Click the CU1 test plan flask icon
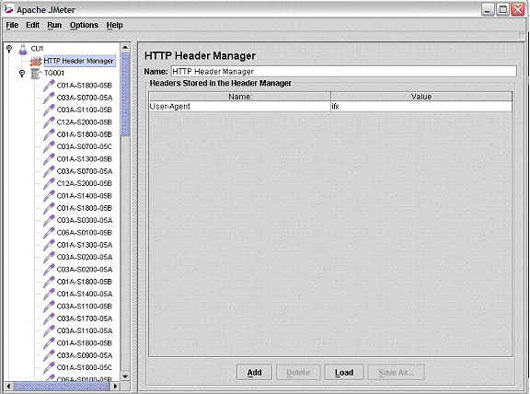This screenshot has height=394, width=530. click(23, 49)
